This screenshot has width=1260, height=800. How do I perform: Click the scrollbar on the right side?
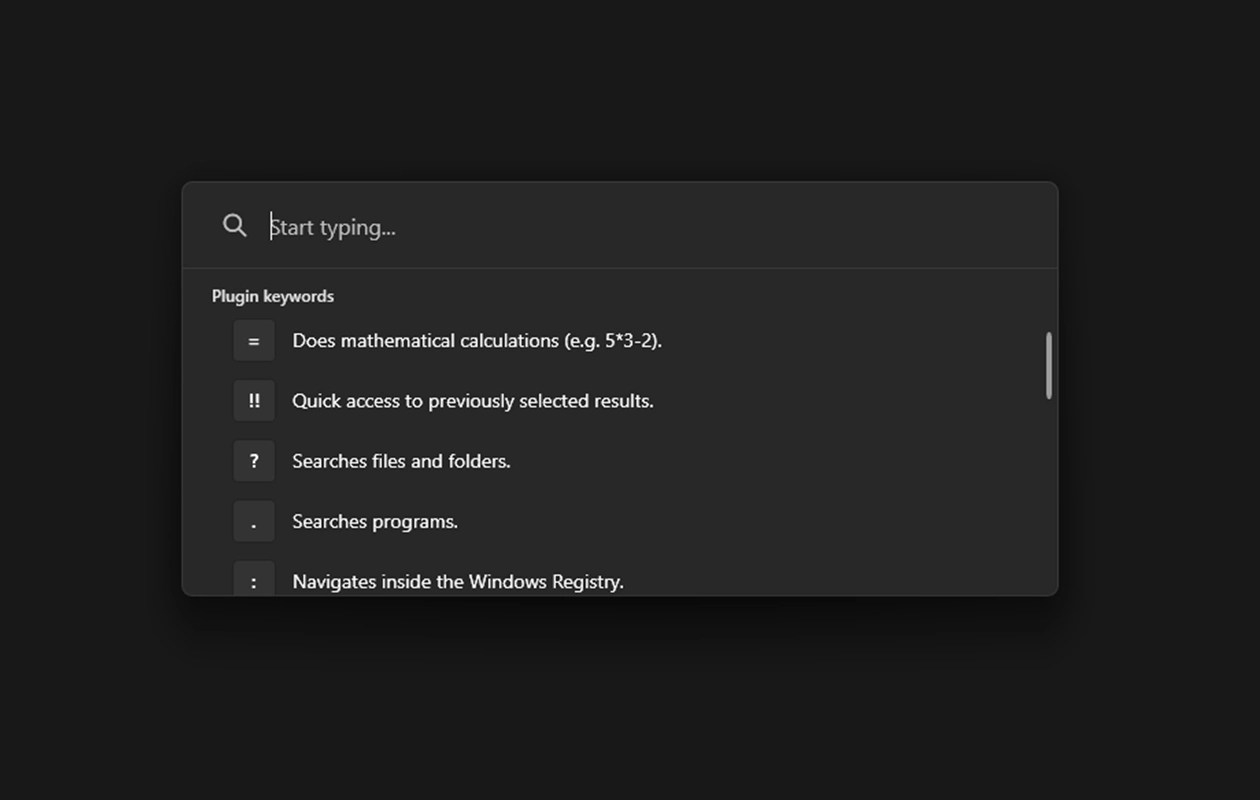coord(1048,367)
